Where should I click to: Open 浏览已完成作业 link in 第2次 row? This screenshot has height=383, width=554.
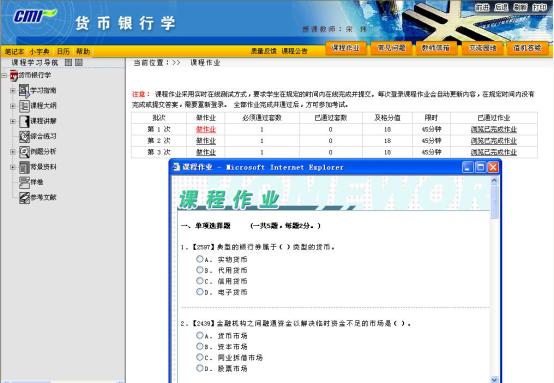click(x=494, y=141)
